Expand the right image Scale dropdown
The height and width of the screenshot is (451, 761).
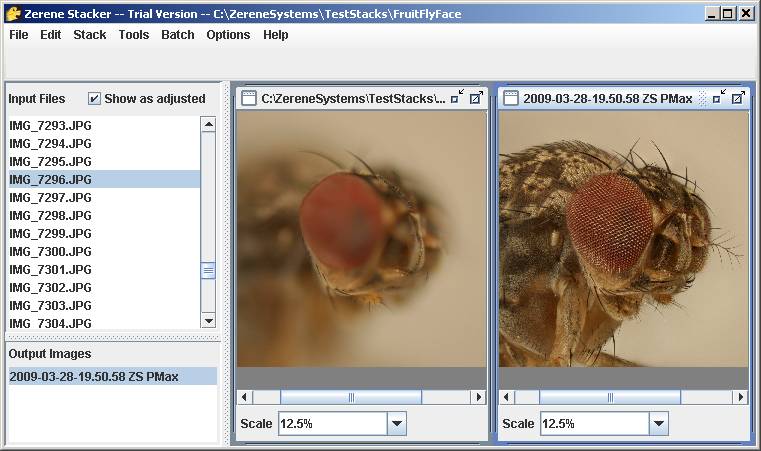(659, 423)
